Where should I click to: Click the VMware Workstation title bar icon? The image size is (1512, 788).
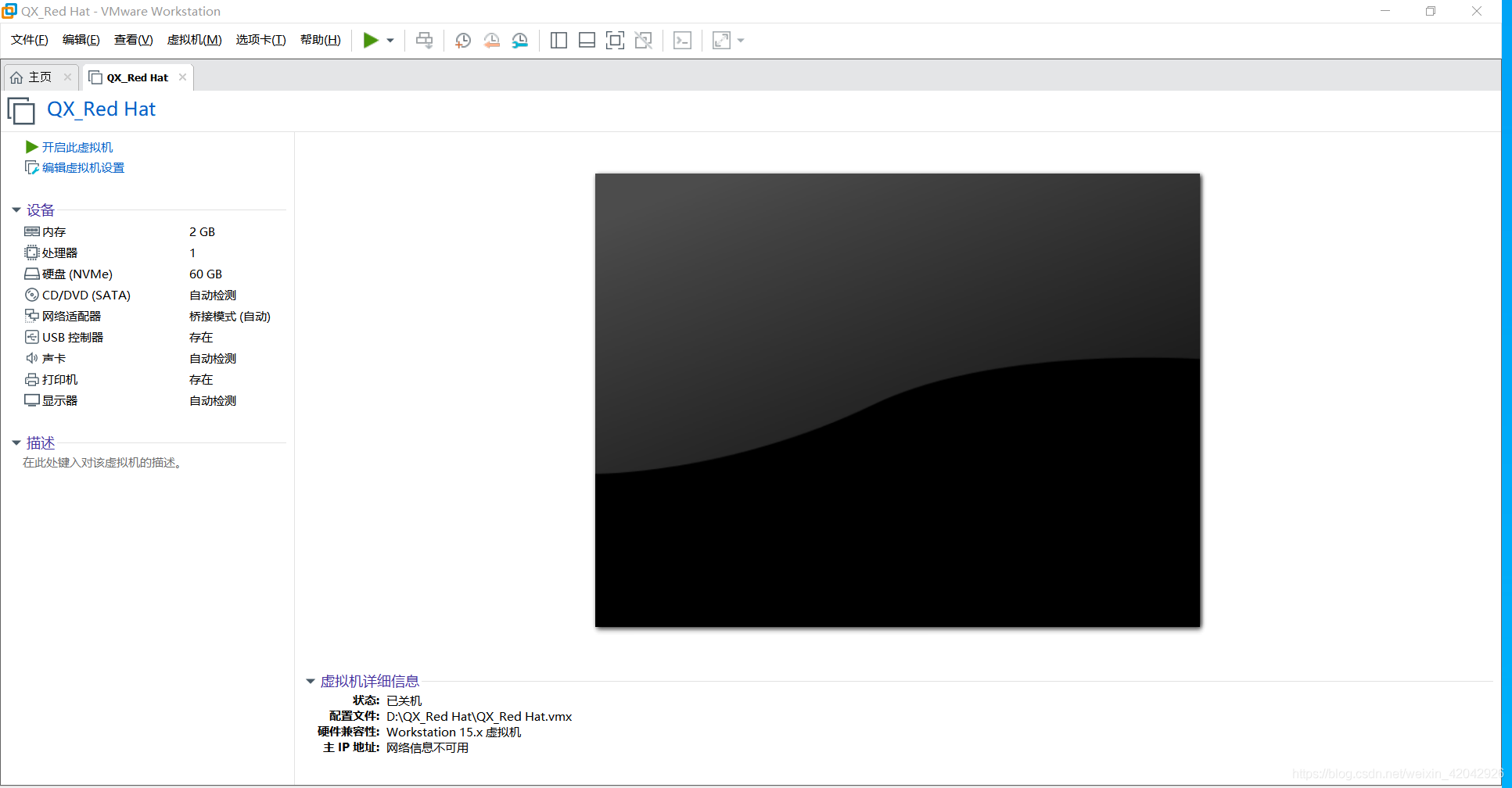[x=9, y=11]
